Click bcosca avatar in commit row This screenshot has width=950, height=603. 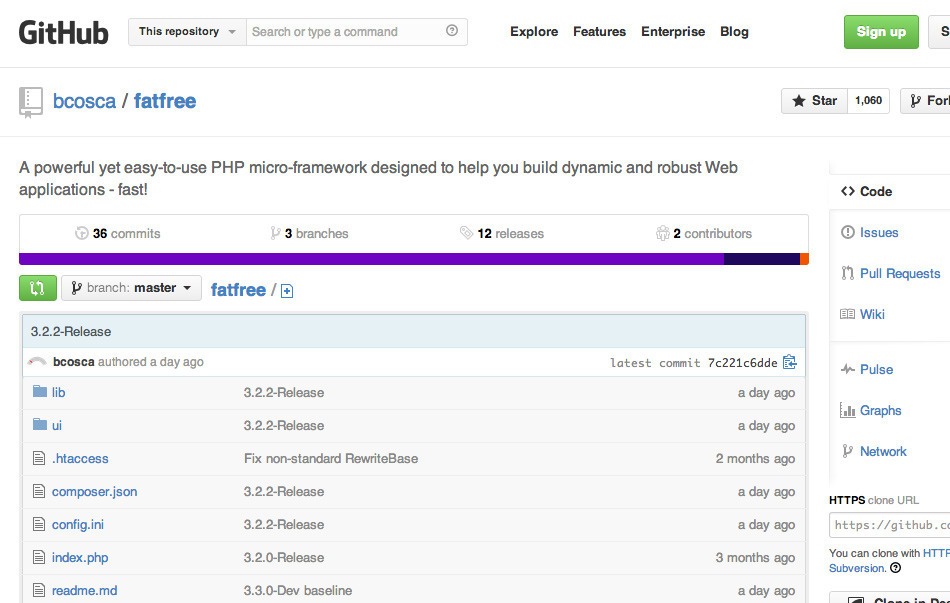tap(37, 362)
